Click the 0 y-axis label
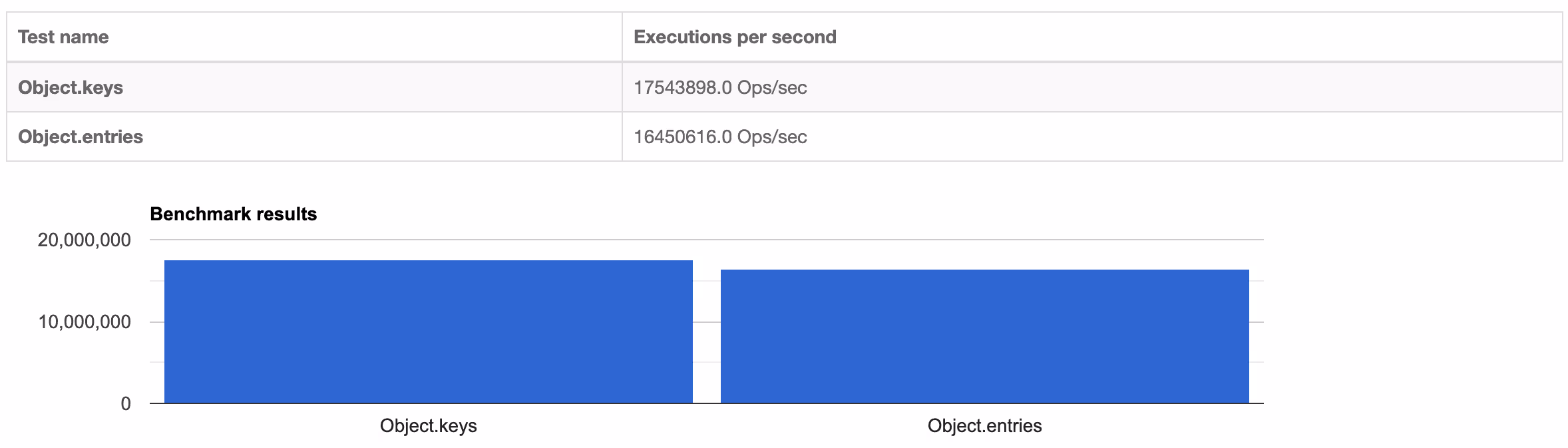This screenshot has height=448, width=1568. 126,403
